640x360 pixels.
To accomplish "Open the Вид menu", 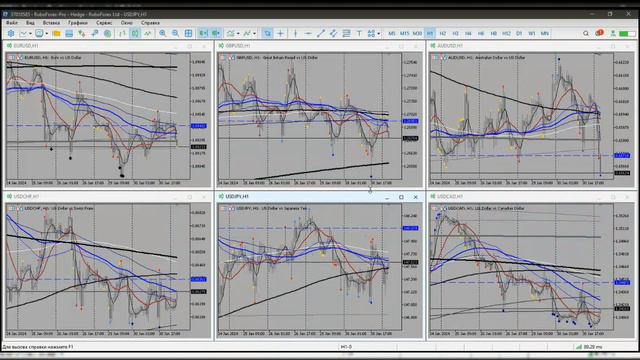I will pyautogui.click(x=30, y=23).
